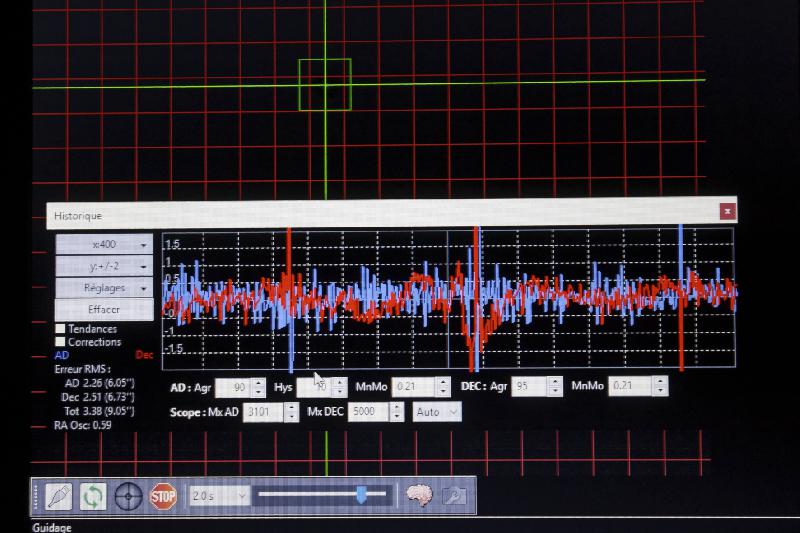
Task: Open the x:400 scale dropdown
Action: [104, 245]
